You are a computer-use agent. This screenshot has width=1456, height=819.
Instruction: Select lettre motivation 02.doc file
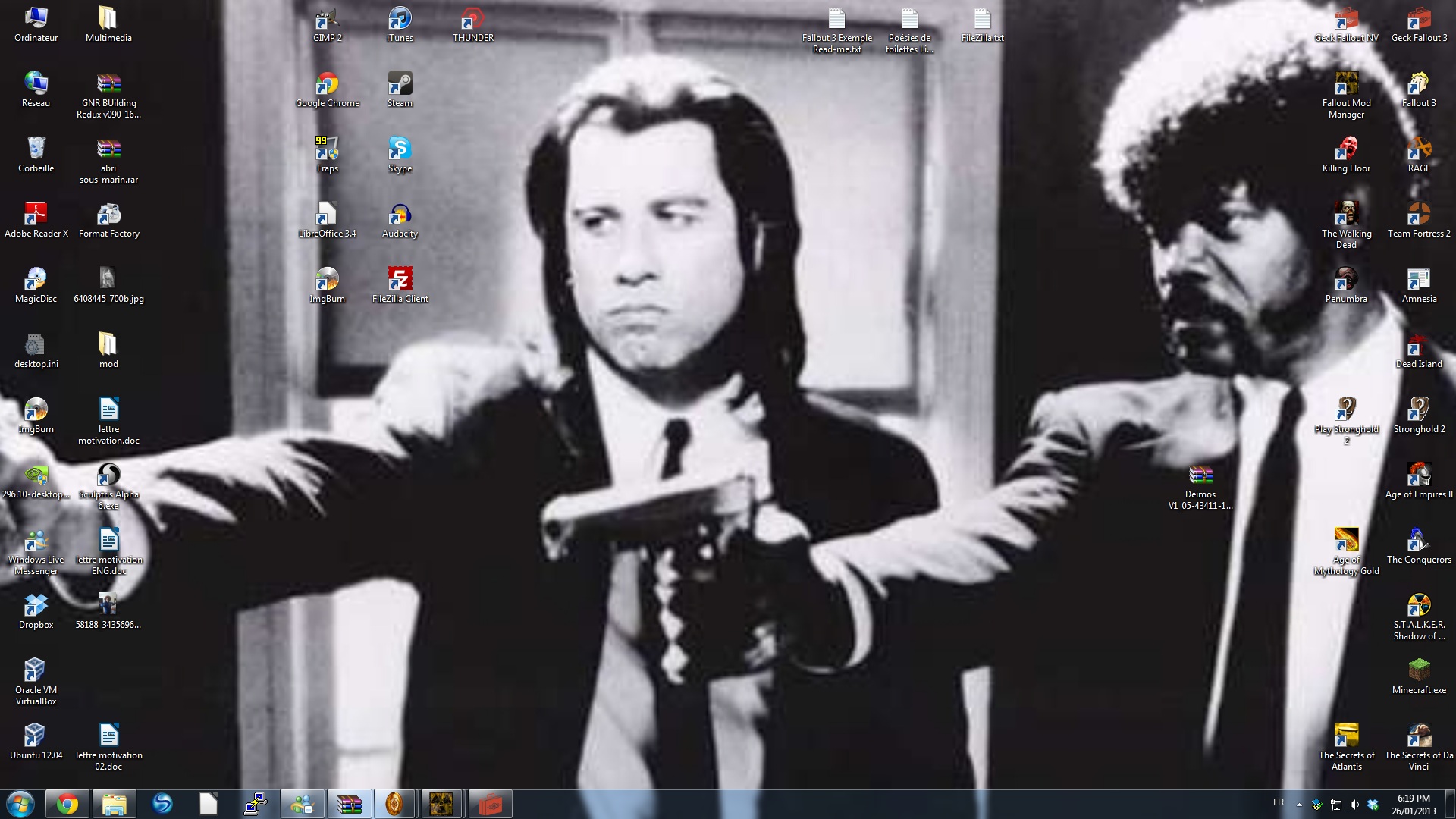(108, 747)
